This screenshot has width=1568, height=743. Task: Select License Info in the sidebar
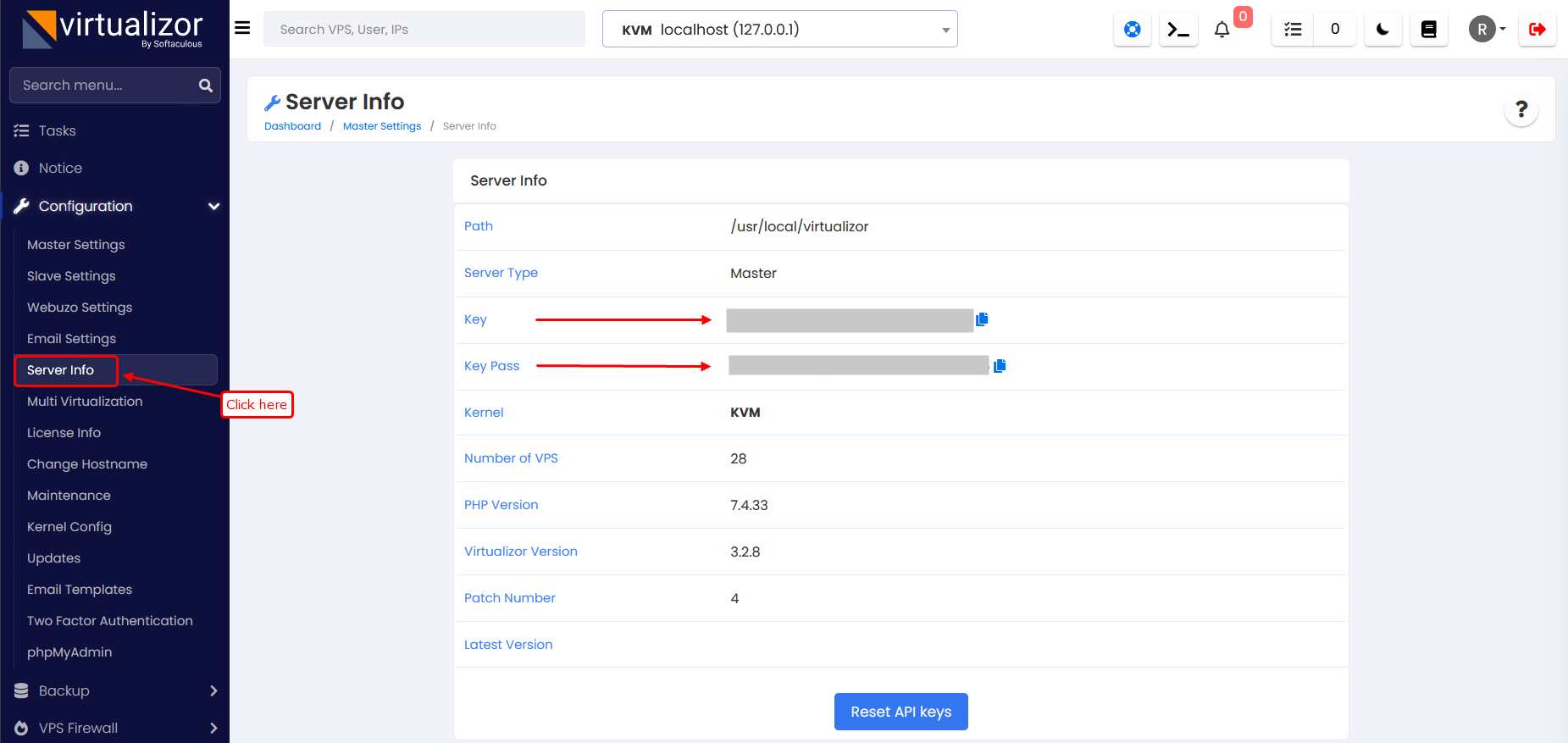(x=64, y=433)
